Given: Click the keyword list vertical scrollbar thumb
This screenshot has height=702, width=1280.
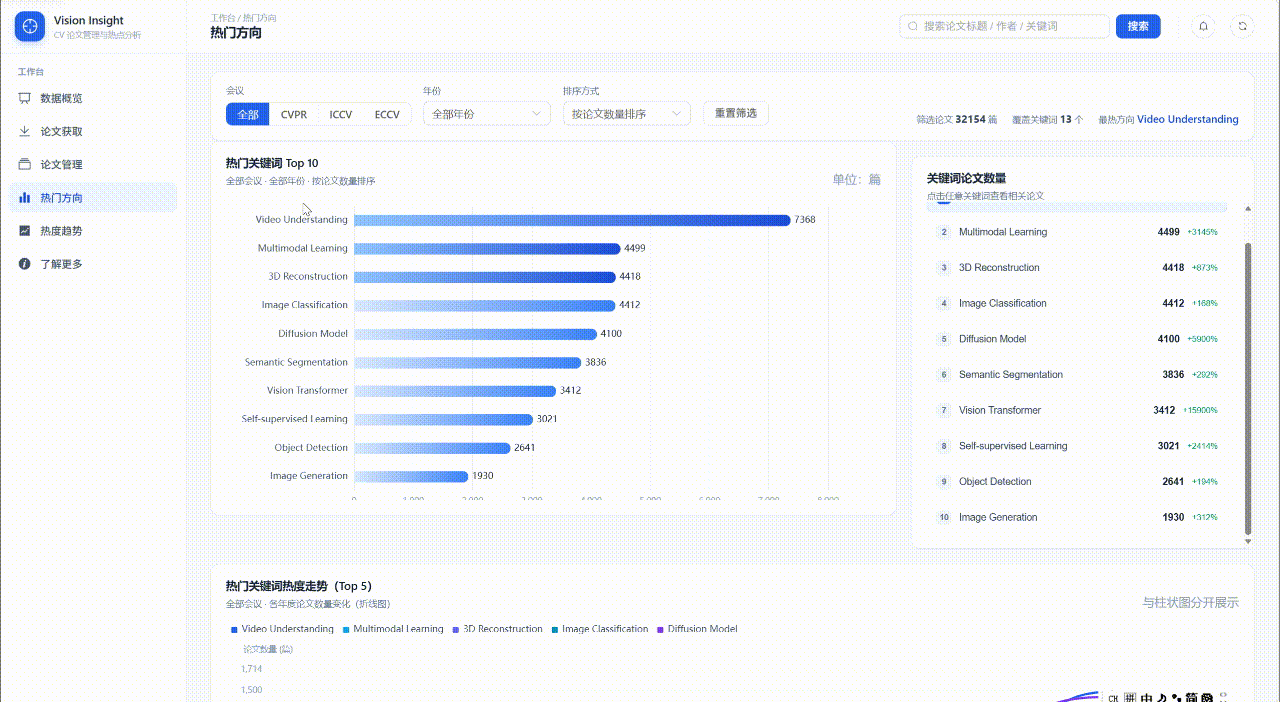Looking at the screenshot, I should (1248, 388).
